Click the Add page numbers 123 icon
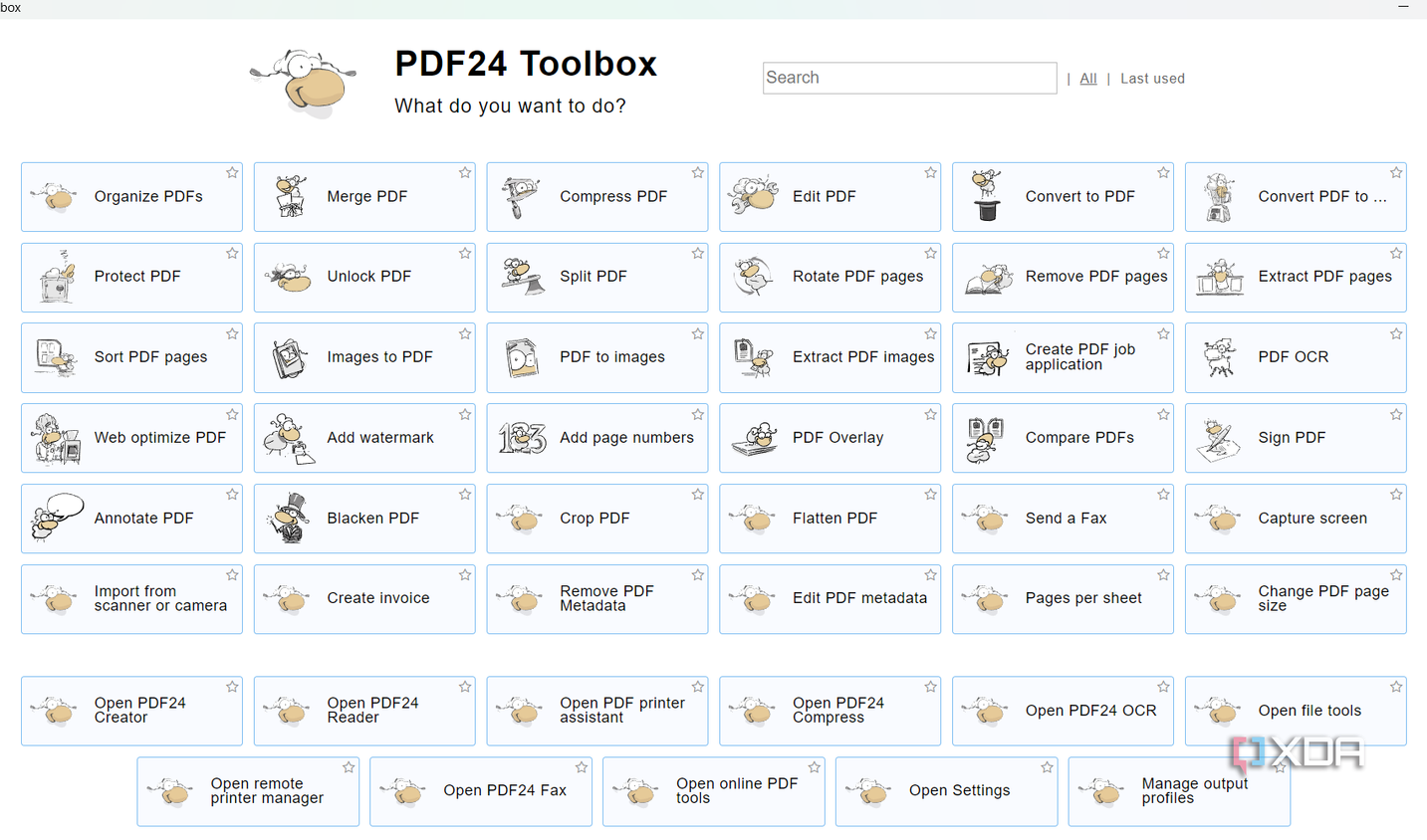 pyautogui.click(x=522, y=438)
